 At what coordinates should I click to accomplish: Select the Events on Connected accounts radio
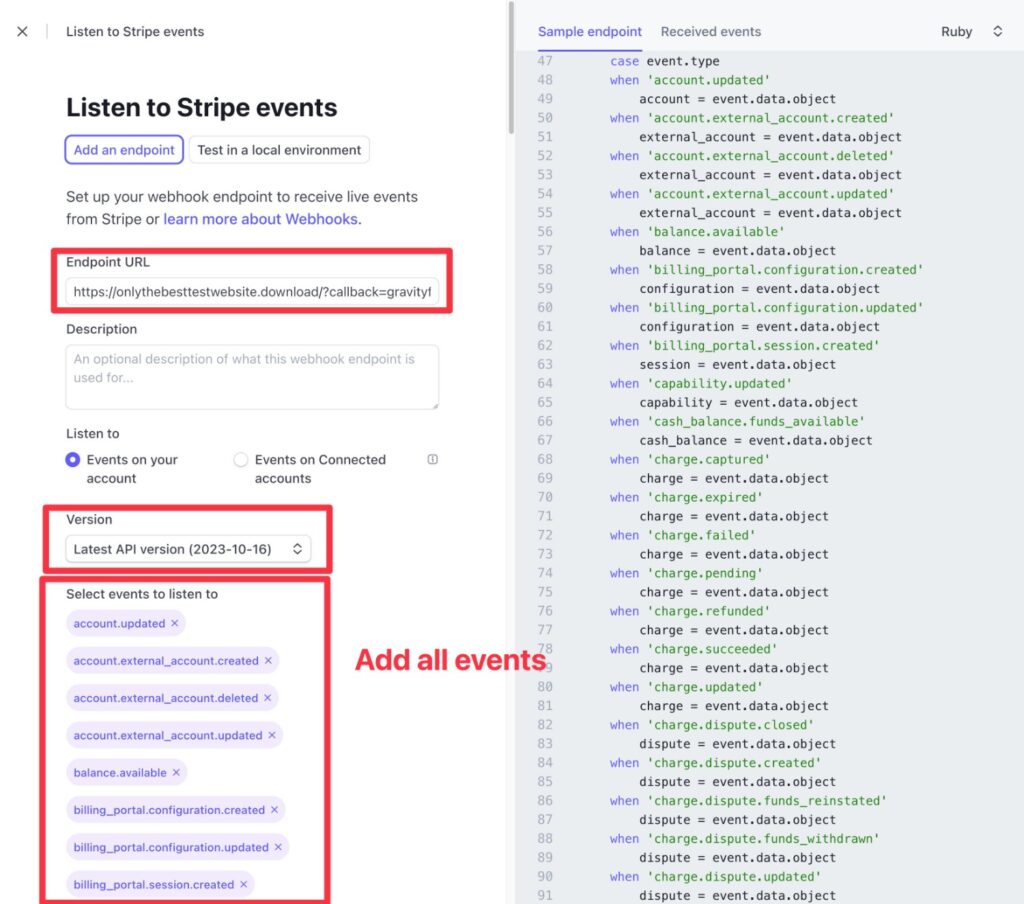pos(241,459)
